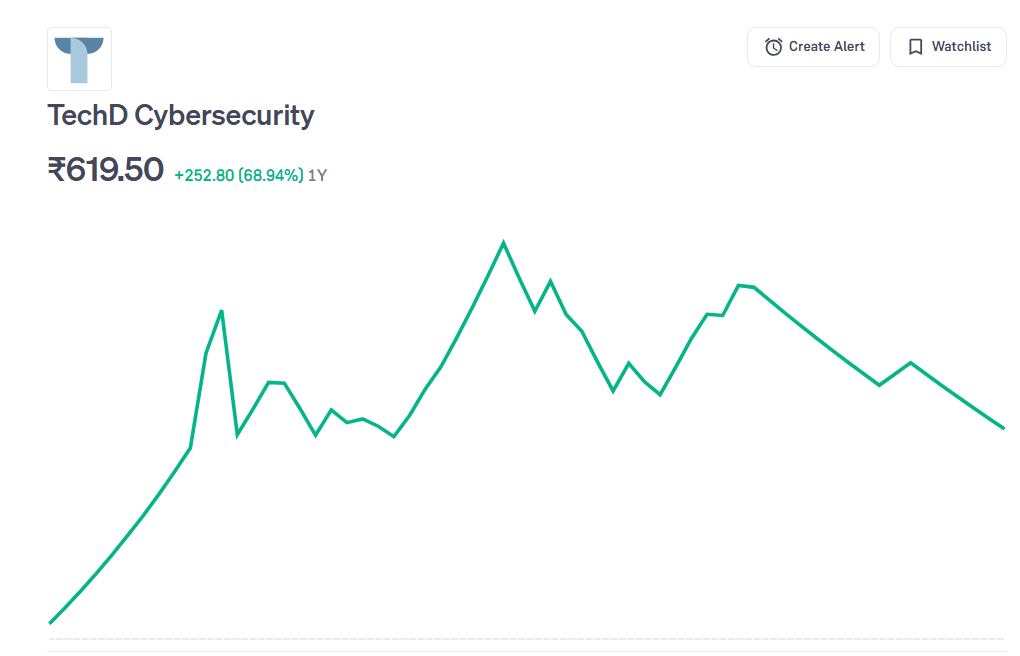Click the dip just before the last small peak

pos(879,385)
